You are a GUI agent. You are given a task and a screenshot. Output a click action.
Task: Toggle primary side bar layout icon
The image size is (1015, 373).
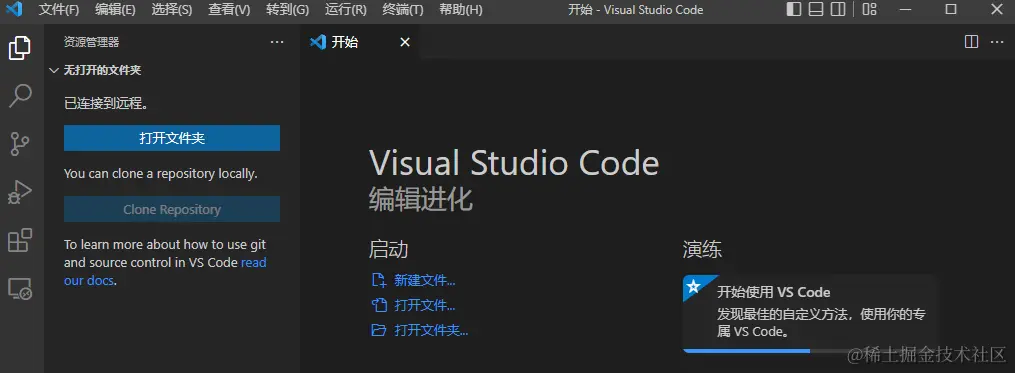tap(793, 9)
